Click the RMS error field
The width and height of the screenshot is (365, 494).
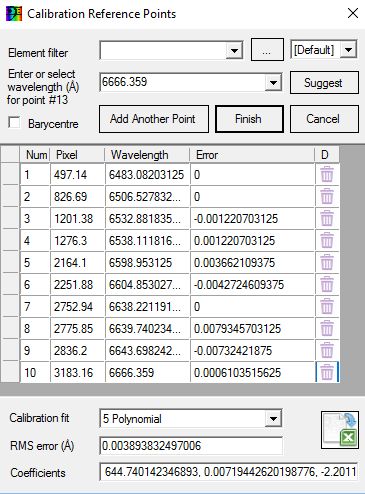(191, 446)
